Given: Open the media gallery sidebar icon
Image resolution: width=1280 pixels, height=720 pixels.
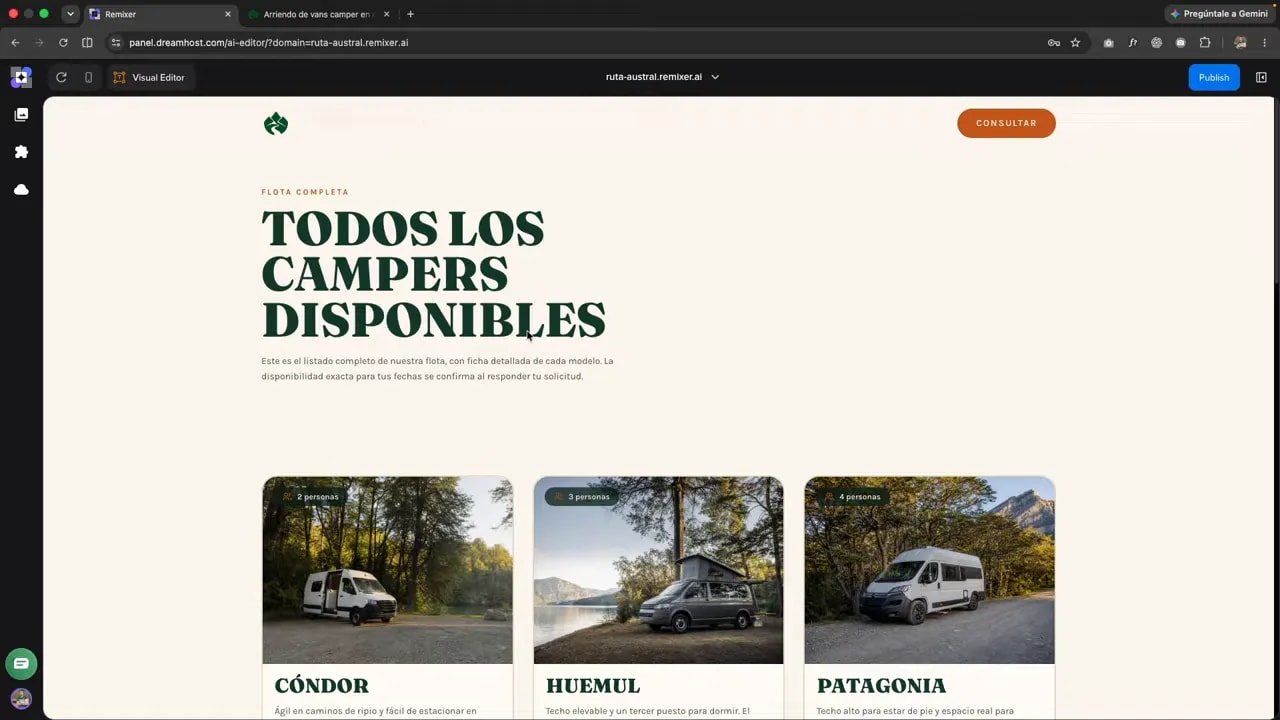Looking at the screenshot, I should tap(21, 115).
